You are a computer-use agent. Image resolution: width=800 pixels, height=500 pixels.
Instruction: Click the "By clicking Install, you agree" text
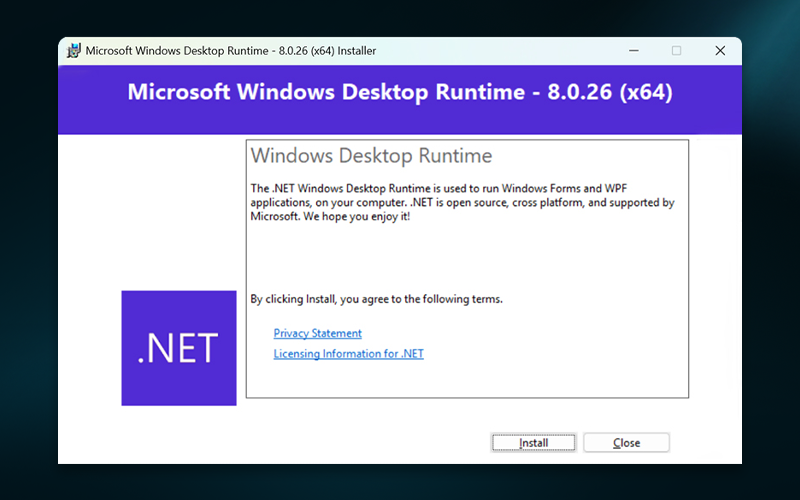click(375, 299)
